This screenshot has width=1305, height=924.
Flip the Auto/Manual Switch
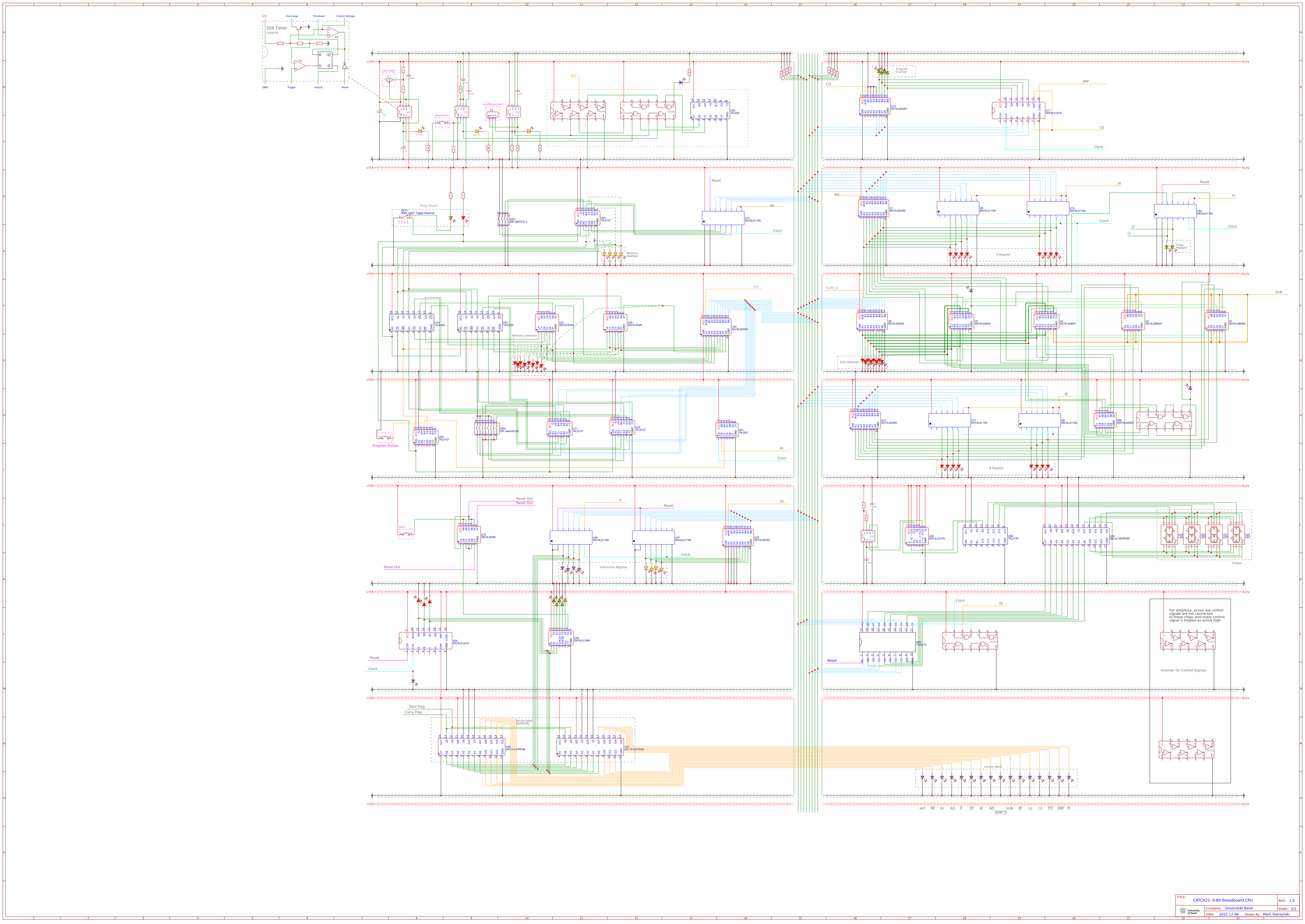coord(493,114)
